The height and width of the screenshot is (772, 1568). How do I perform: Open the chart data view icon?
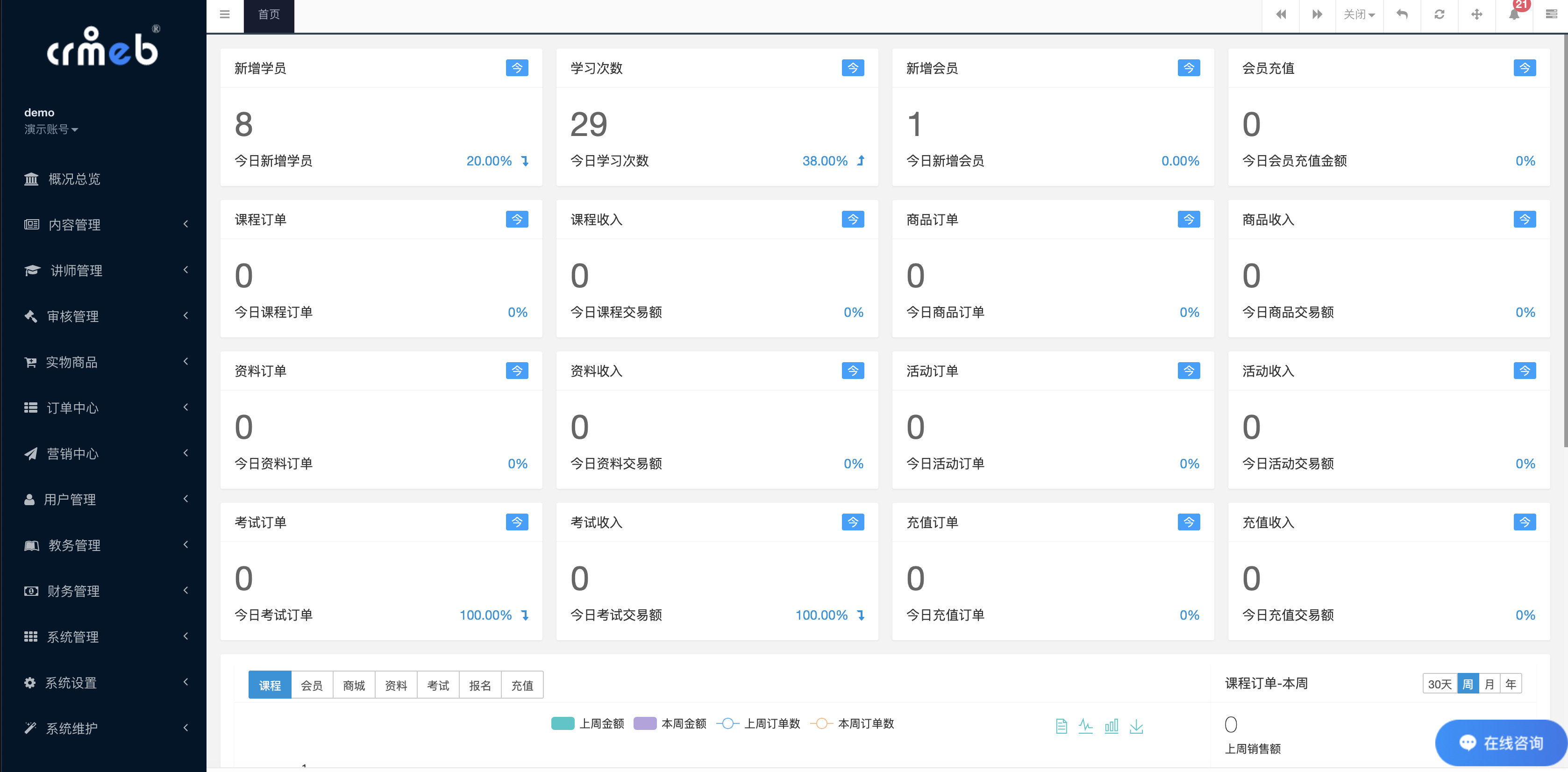[1062, 726]
